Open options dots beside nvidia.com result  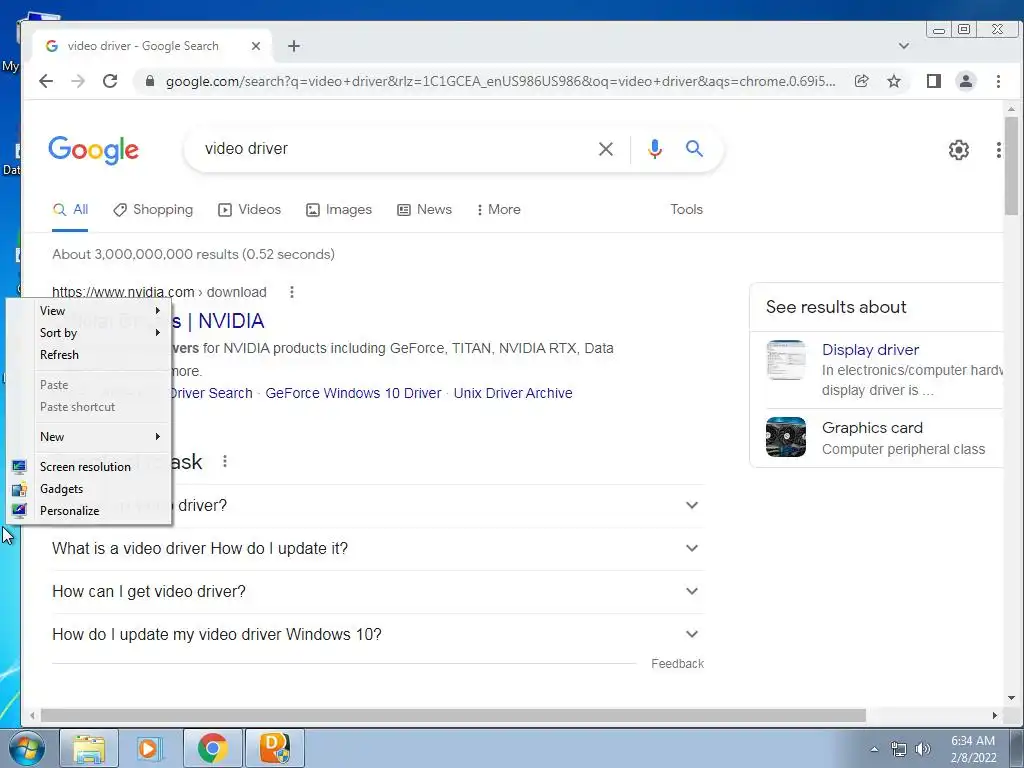(292, 292)
